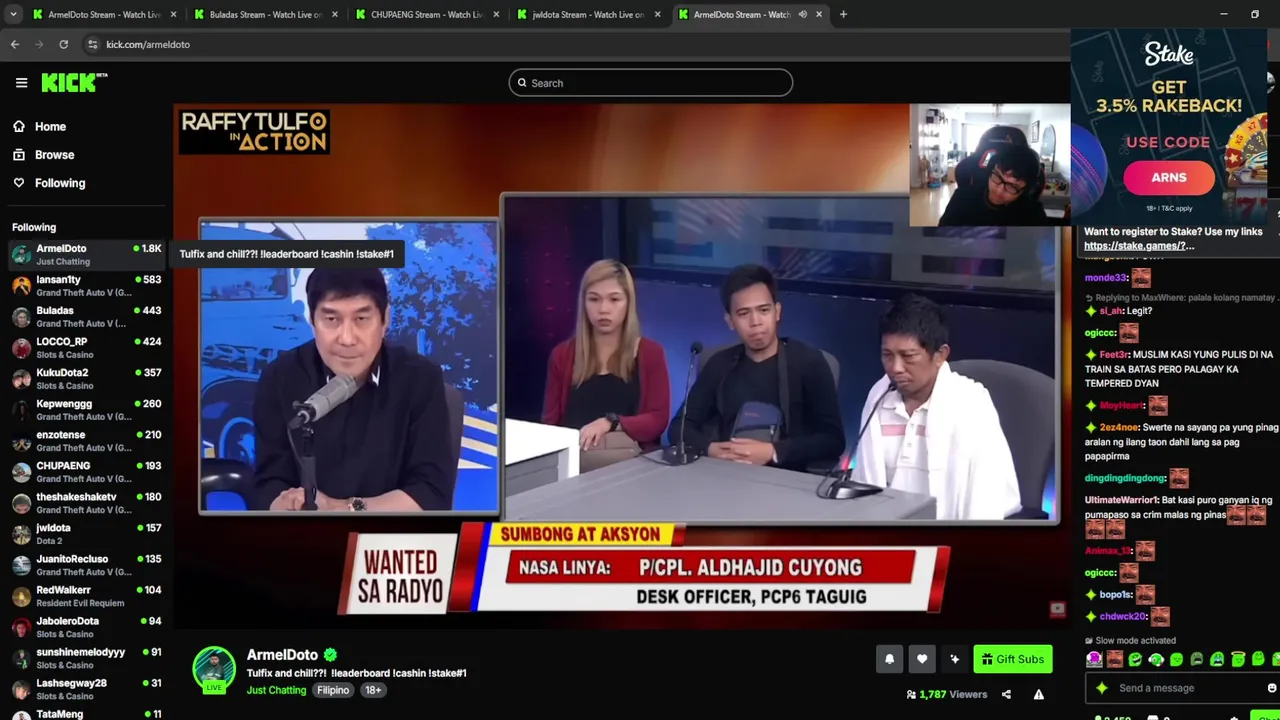Switch to jwldota Stream browser tab
This screenshot has height=720, width=1280.
pos(588,15)
